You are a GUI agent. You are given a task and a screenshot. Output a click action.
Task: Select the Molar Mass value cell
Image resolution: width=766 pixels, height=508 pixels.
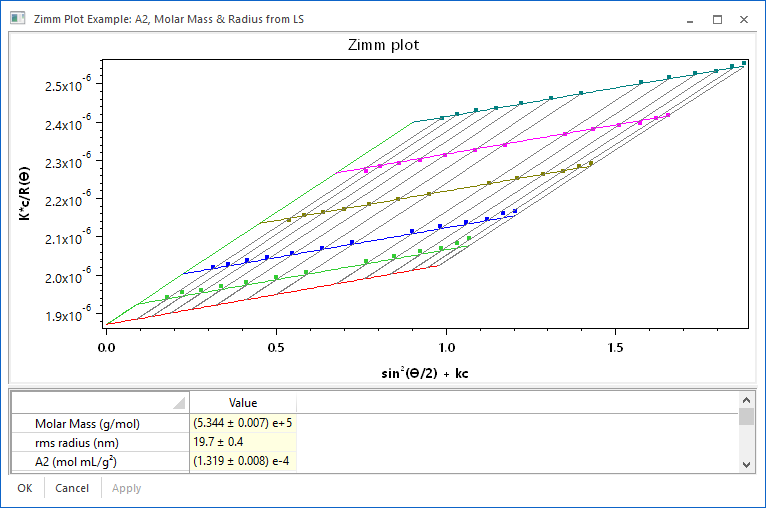[x=242, y=423]
